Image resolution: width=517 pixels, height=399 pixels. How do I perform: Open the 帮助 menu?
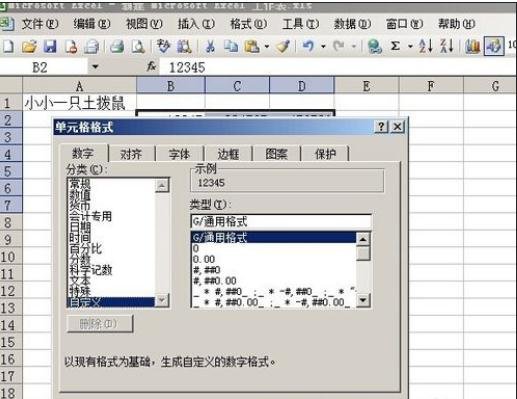(x=456, y=24)
